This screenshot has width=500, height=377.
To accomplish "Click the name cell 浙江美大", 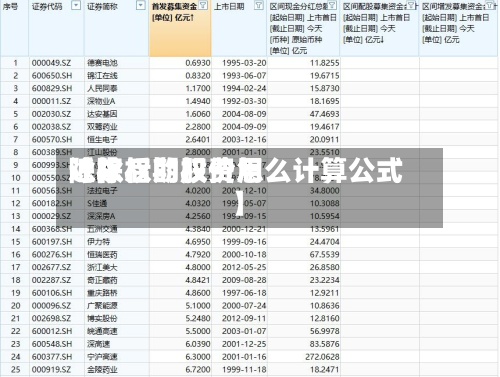I will click(102, 267).
